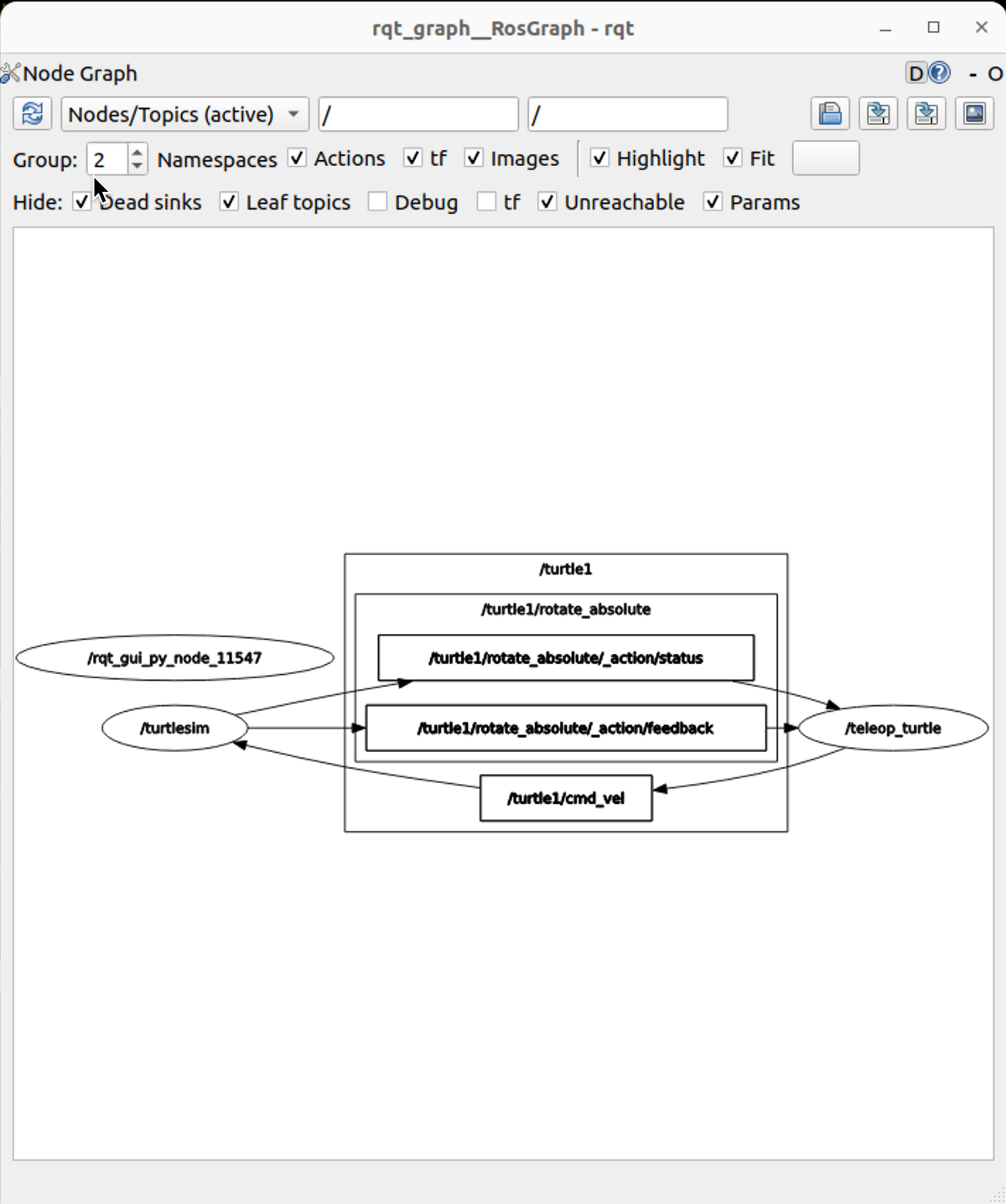Select the /teleop_turtle node
The width and height of the screenshot is (1006, 1204).
(893, 728)
